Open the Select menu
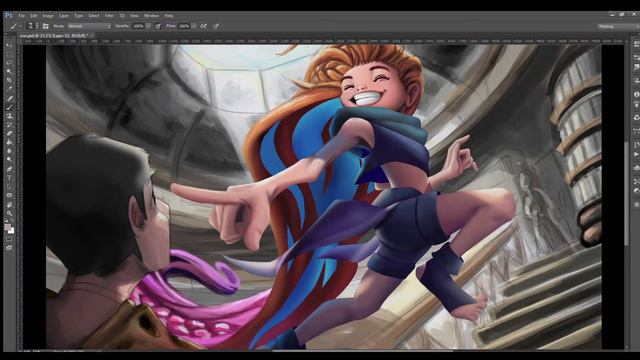Viewport: 640px width, 360px height. click(x=94, y=16)
